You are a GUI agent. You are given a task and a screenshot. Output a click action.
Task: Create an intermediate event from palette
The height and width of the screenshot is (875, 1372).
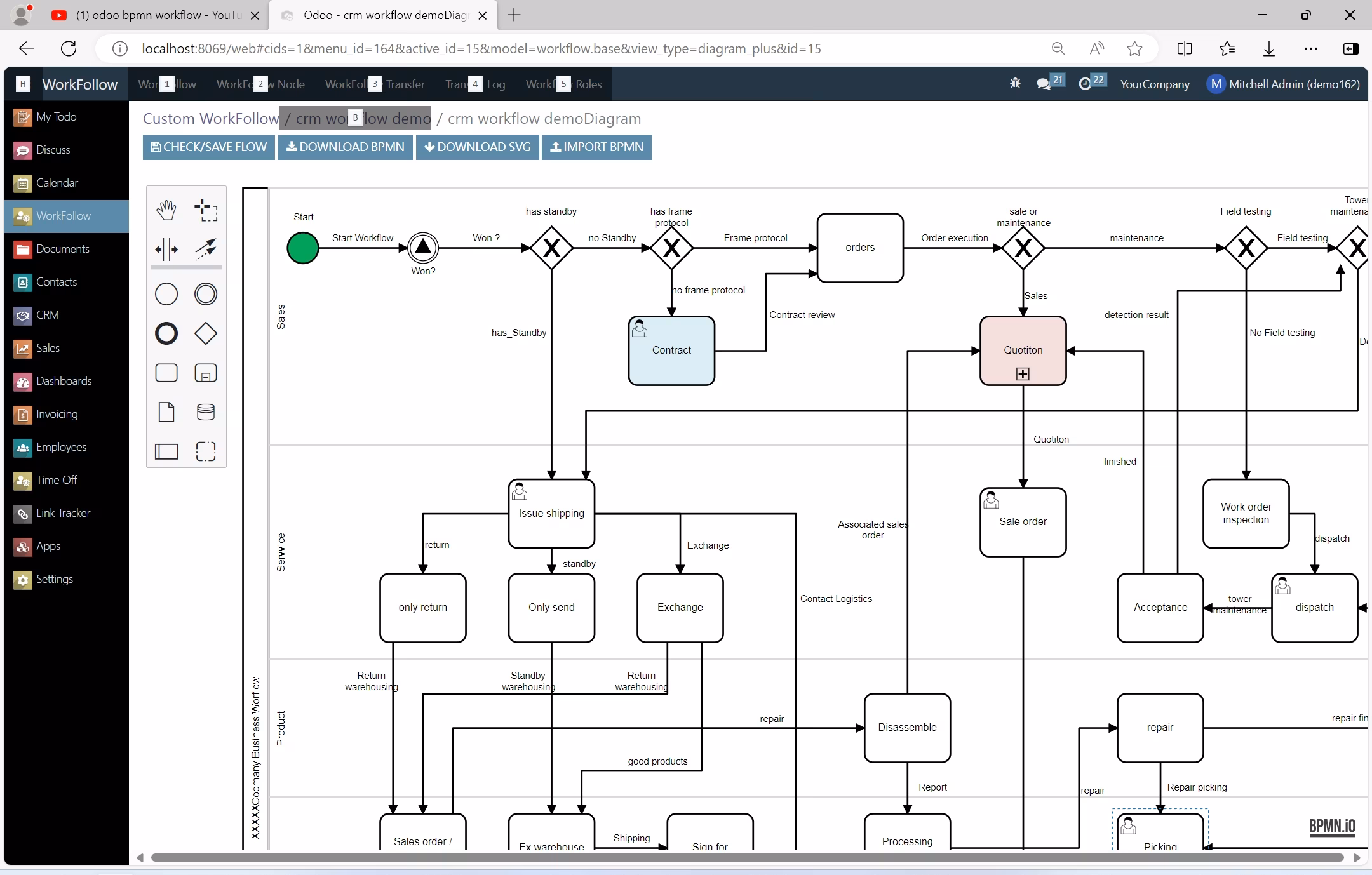click(x=206, y=294)
